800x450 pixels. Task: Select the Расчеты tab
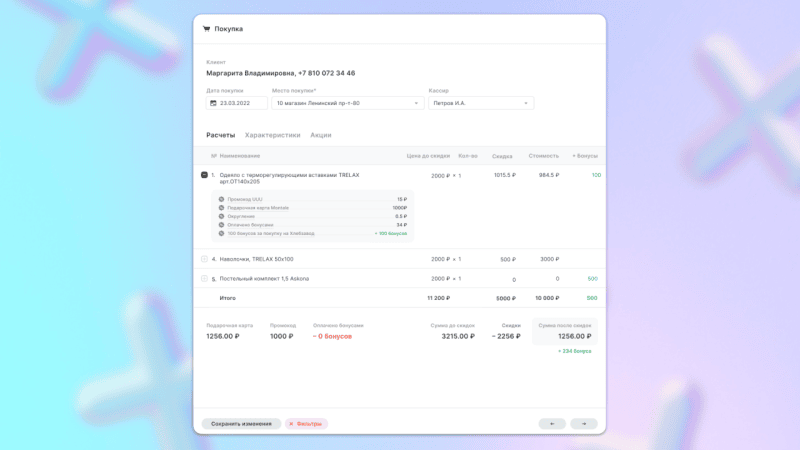click(x=220, y=135)
